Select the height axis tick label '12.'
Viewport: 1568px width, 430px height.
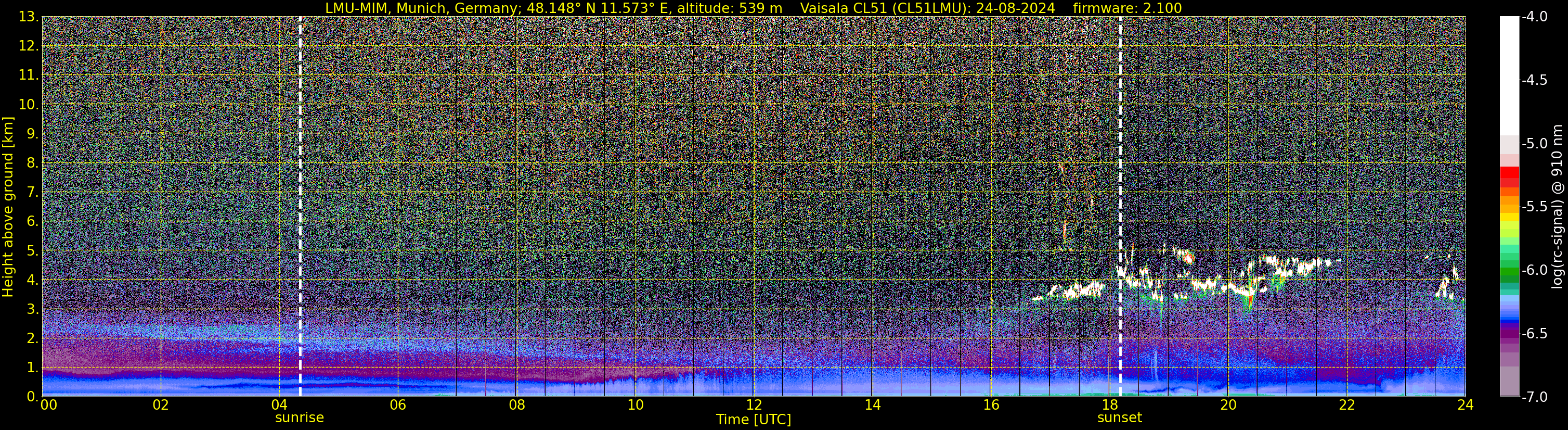pyautogui.click(x=29, y=46)
